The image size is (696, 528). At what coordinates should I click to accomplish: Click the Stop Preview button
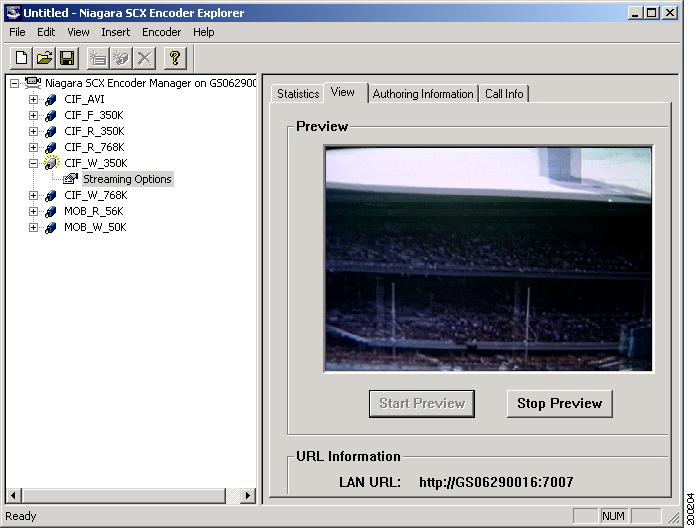click(x=559, y=403)
